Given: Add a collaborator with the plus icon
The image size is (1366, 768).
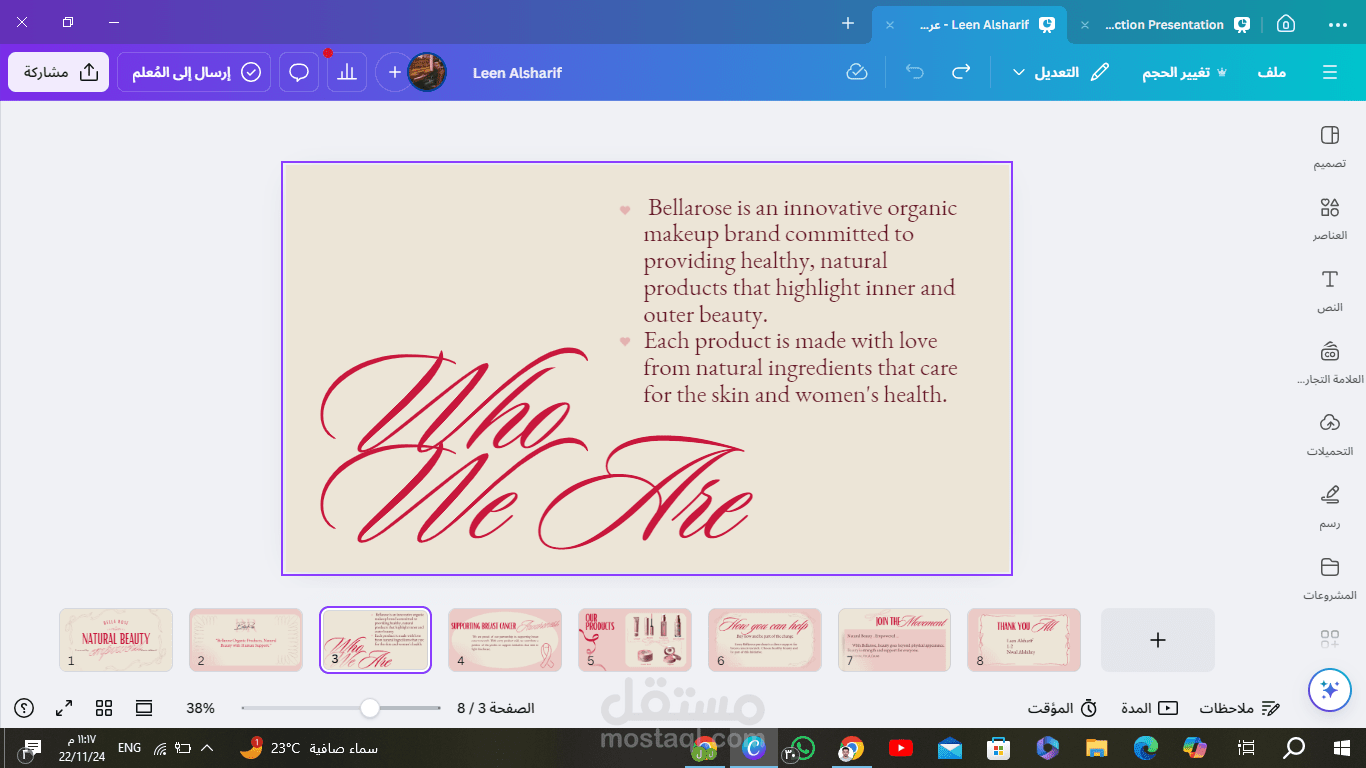Looking at the screenshot, I should [395, 72].
